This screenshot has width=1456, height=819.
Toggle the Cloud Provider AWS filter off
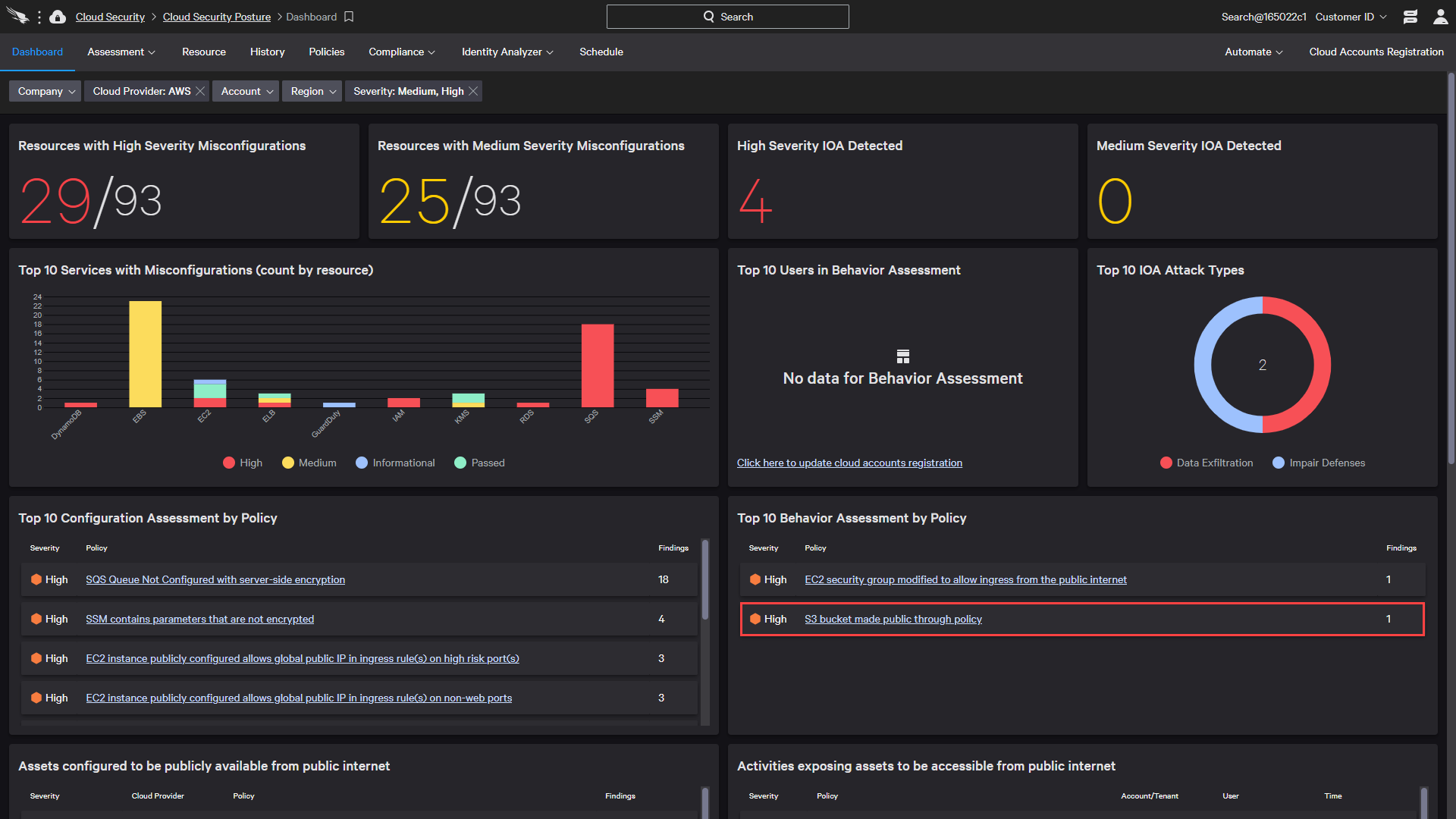[200, 91]
